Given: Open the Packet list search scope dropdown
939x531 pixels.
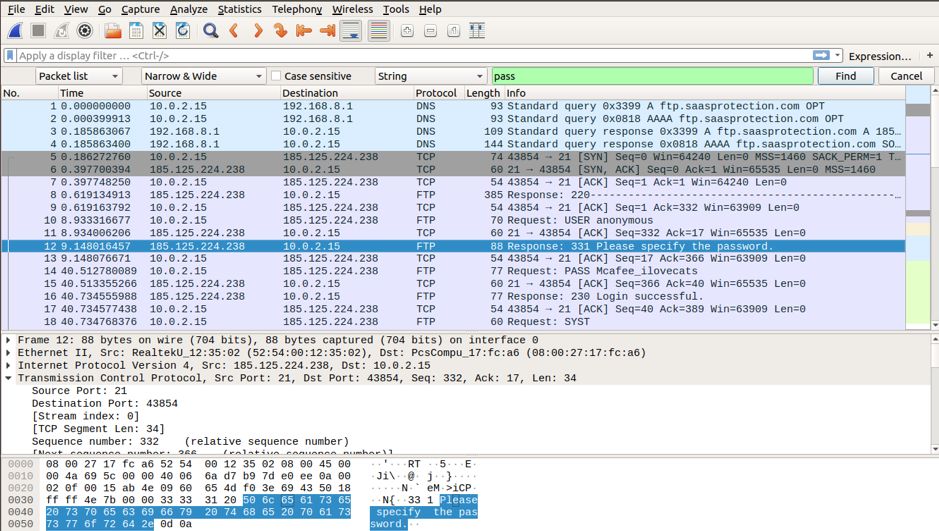Looking at the screenshot, I should (x=79, y=76).
